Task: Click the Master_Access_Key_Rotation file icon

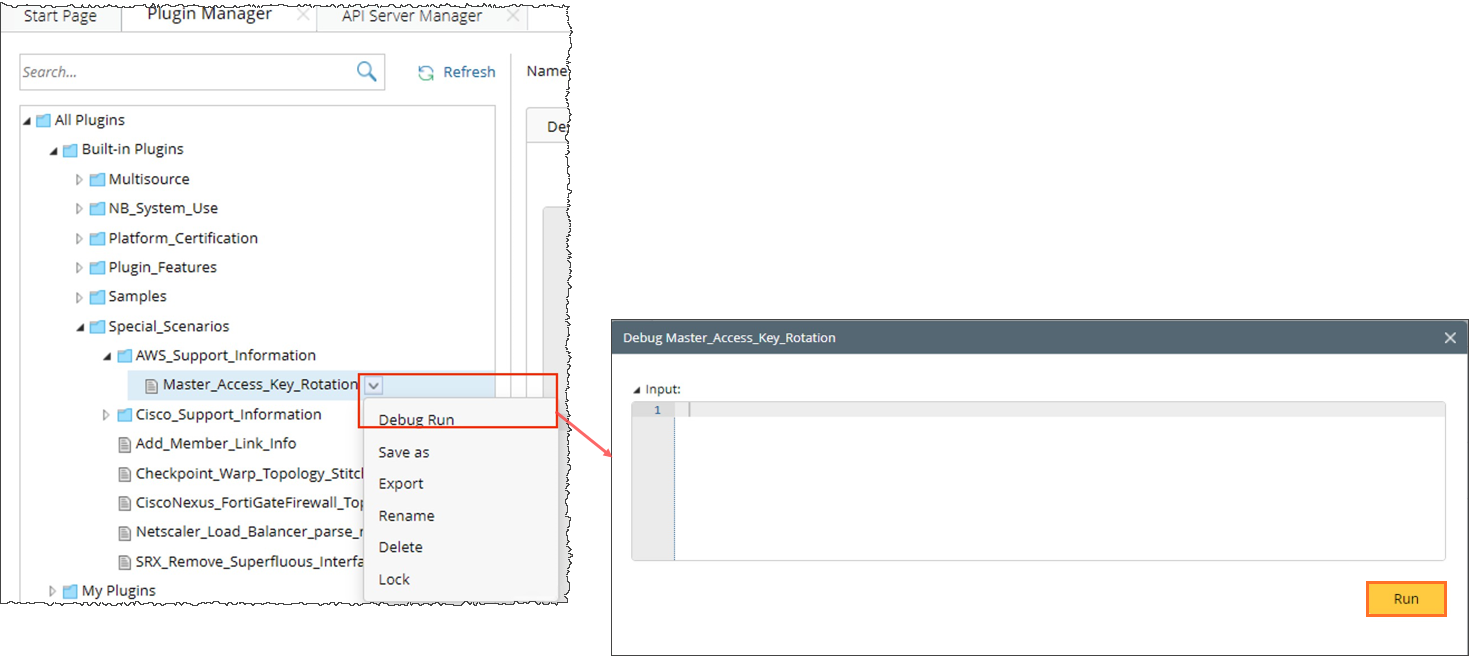Action: point(152,385)
